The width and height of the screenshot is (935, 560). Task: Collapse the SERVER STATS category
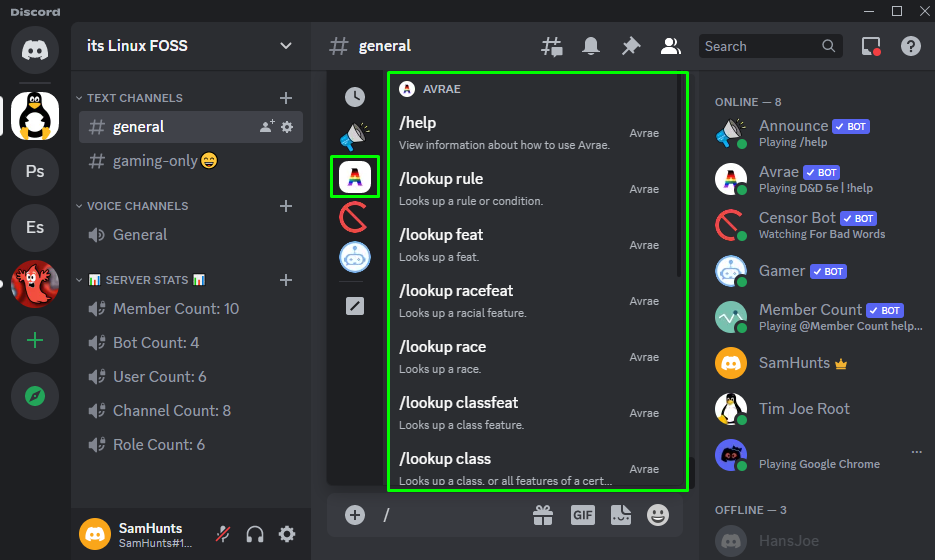(141, 280)
